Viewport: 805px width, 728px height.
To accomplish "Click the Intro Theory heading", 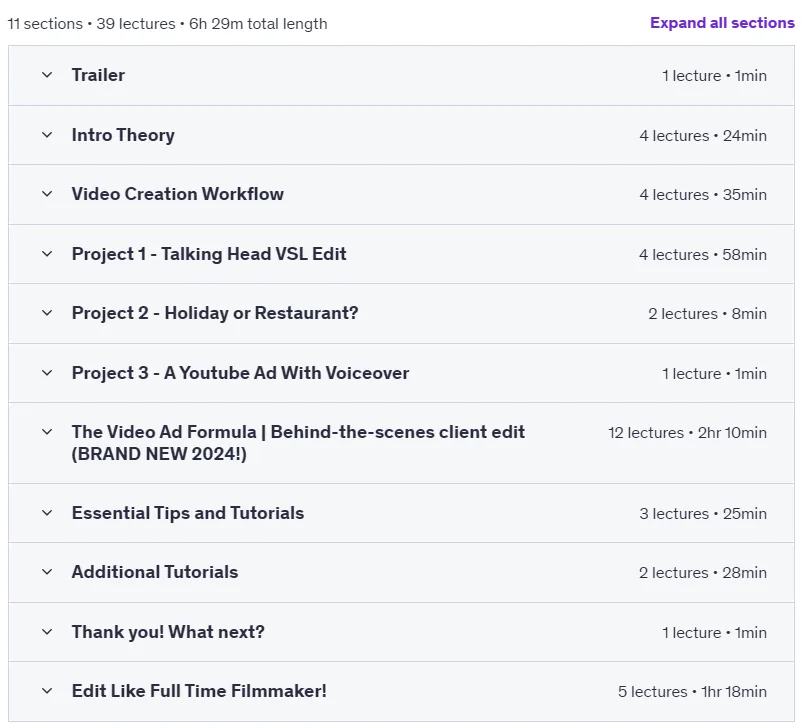I will pos(123,135).
